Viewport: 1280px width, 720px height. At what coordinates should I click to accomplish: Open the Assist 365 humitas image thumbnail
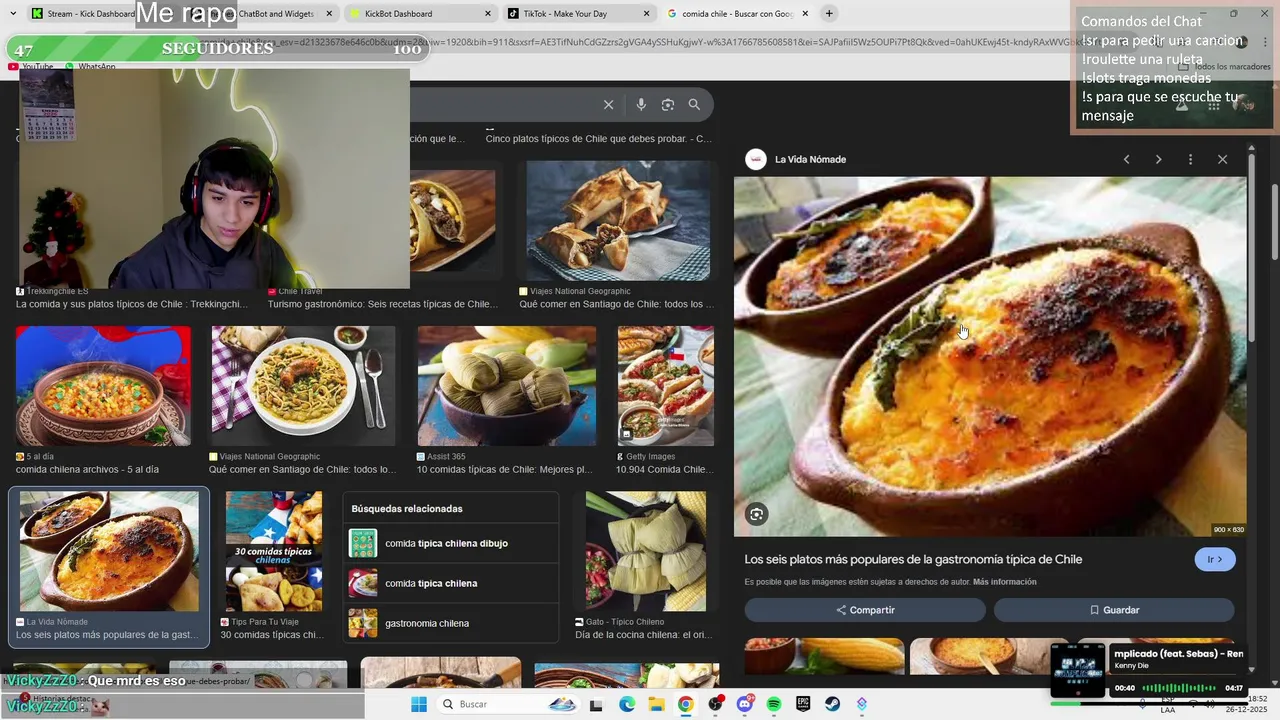click(506, 386)
